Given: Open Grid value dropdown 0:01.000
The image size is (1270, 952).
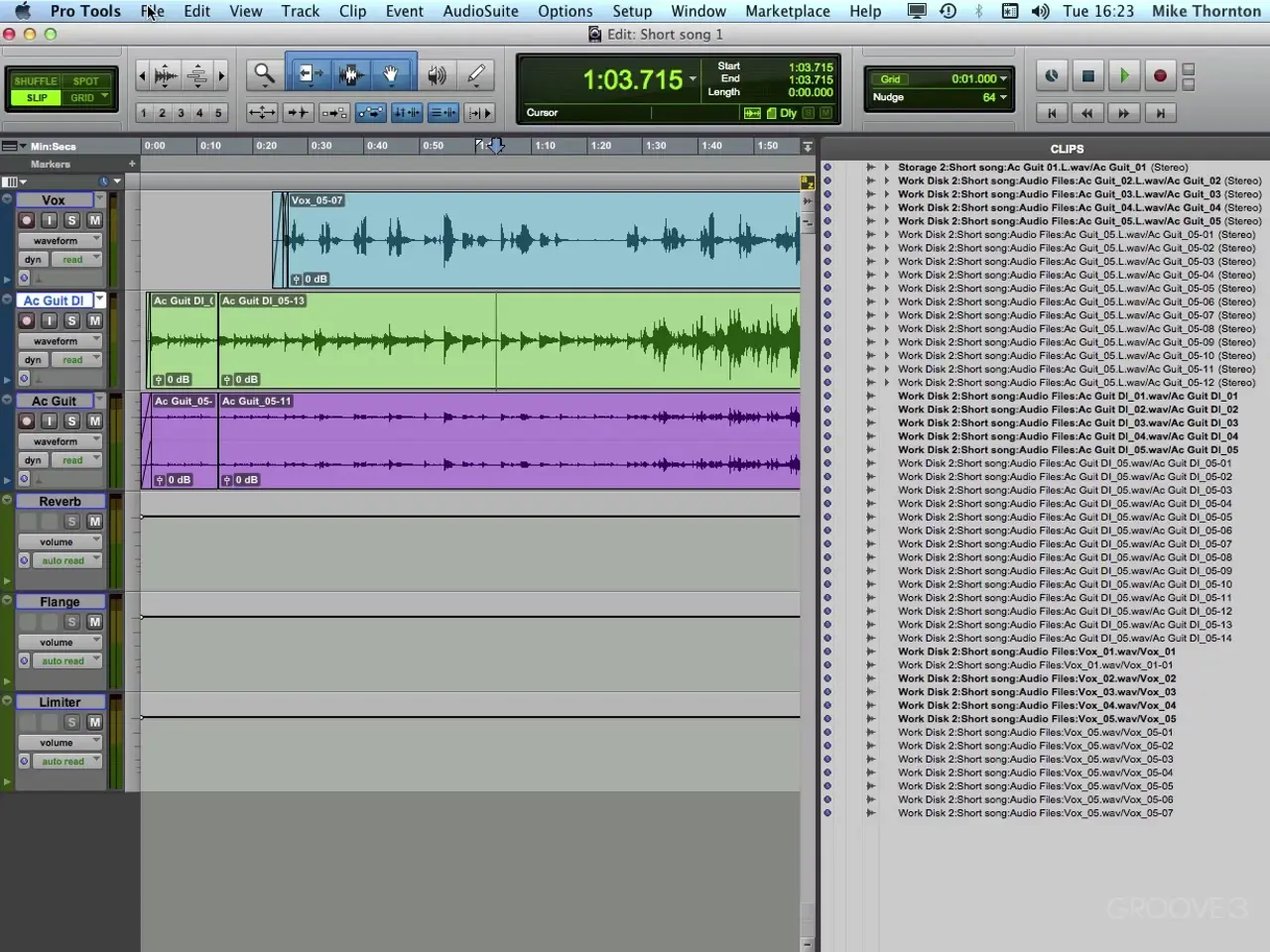Looking at the screenshot, I should tap(1004, 78).
